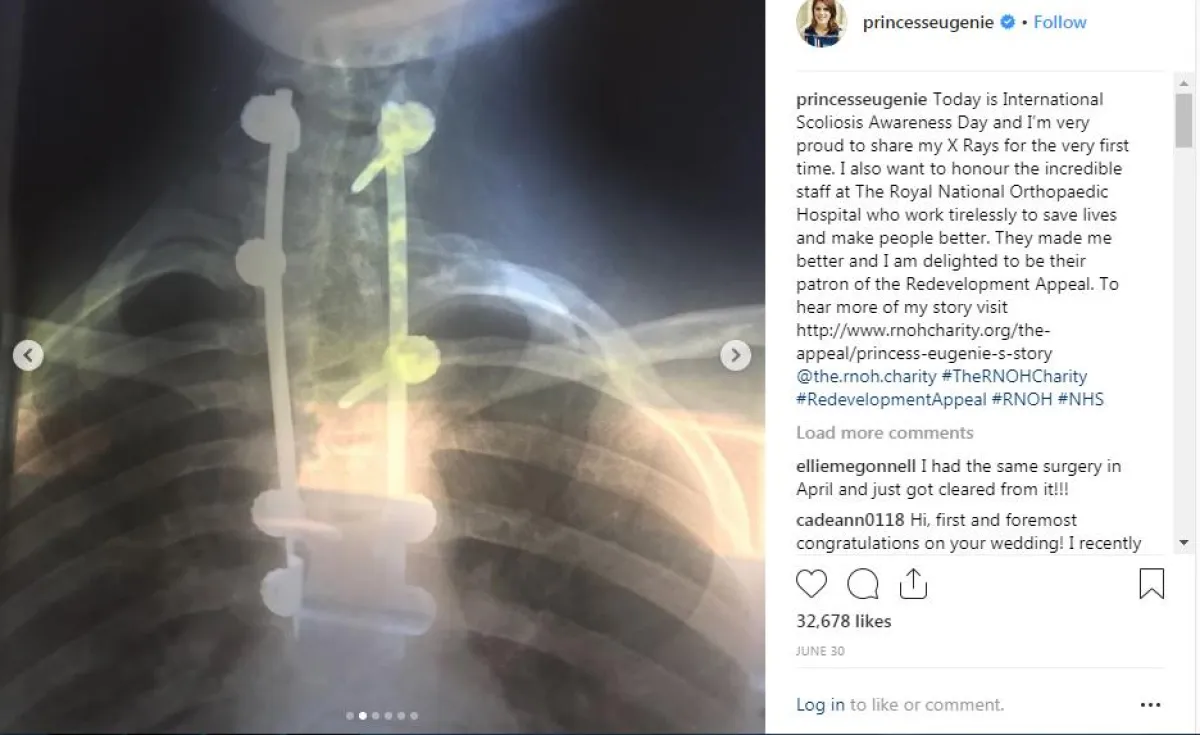Viewport: 1200px width, 735px height.
Task: Open the comment bubble icon
Action: (x=863, y=584)
